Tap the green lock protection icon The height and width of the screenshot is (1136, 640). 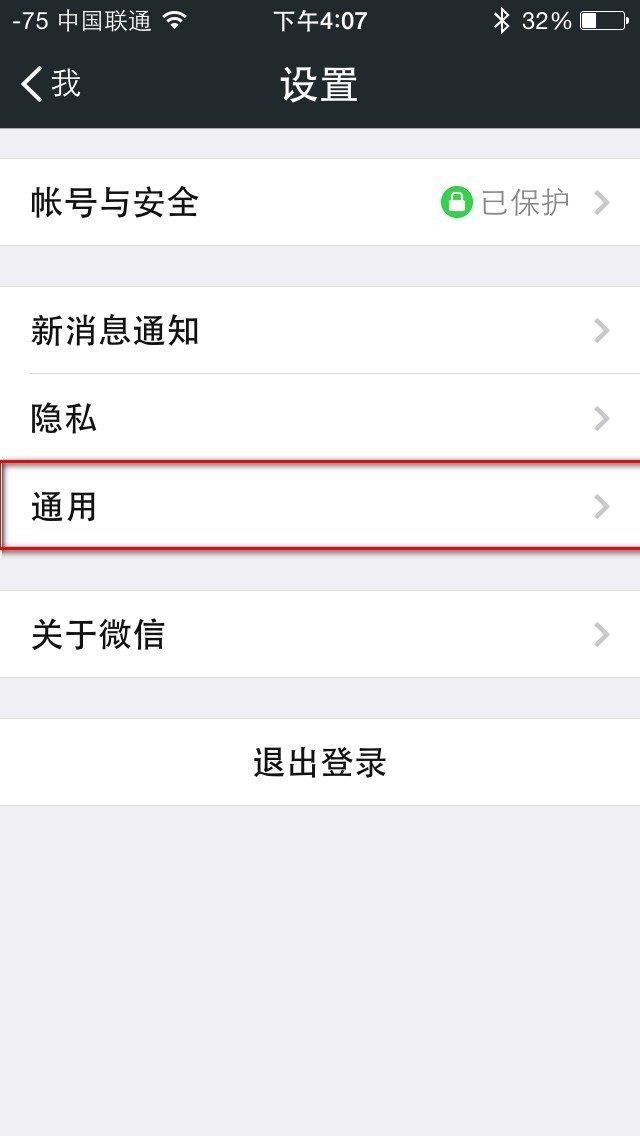457,203
